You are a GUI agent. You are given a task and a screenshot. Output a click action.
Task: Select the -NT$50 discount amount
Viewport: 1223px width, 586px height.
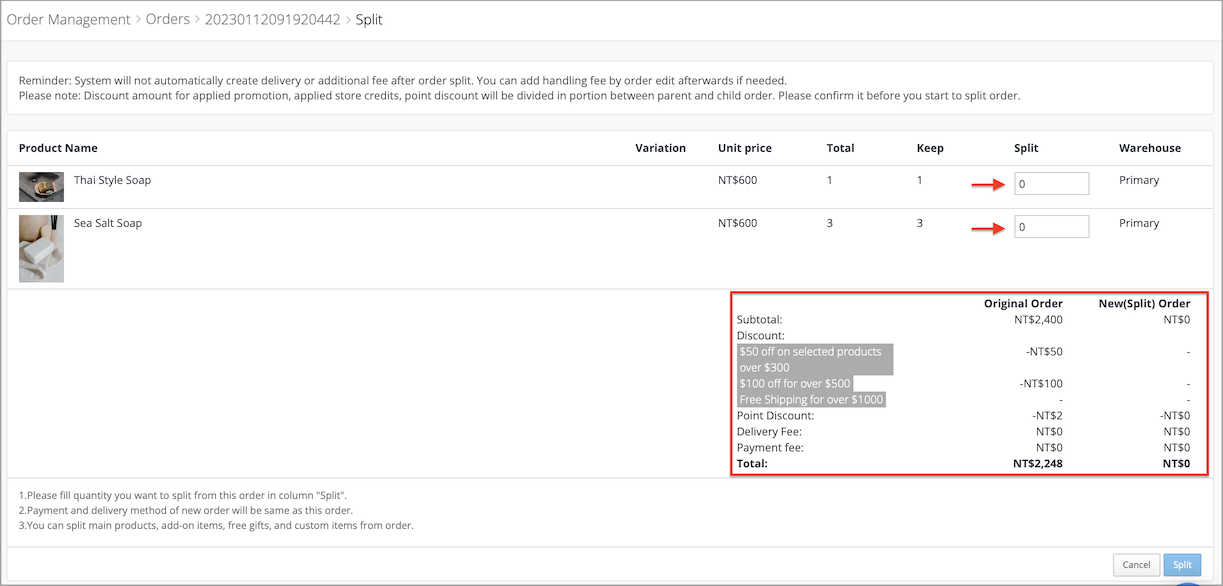click(1043, 352)
